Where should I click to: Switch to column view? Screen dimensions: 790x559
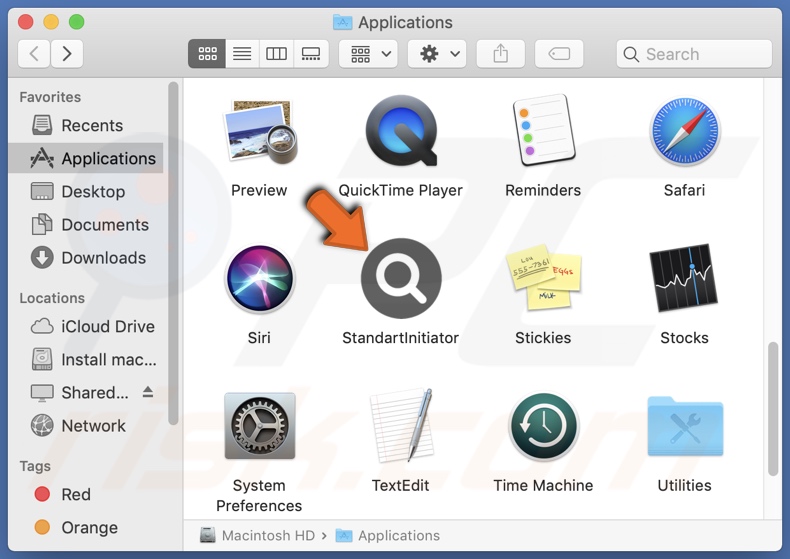pos(277,53)
